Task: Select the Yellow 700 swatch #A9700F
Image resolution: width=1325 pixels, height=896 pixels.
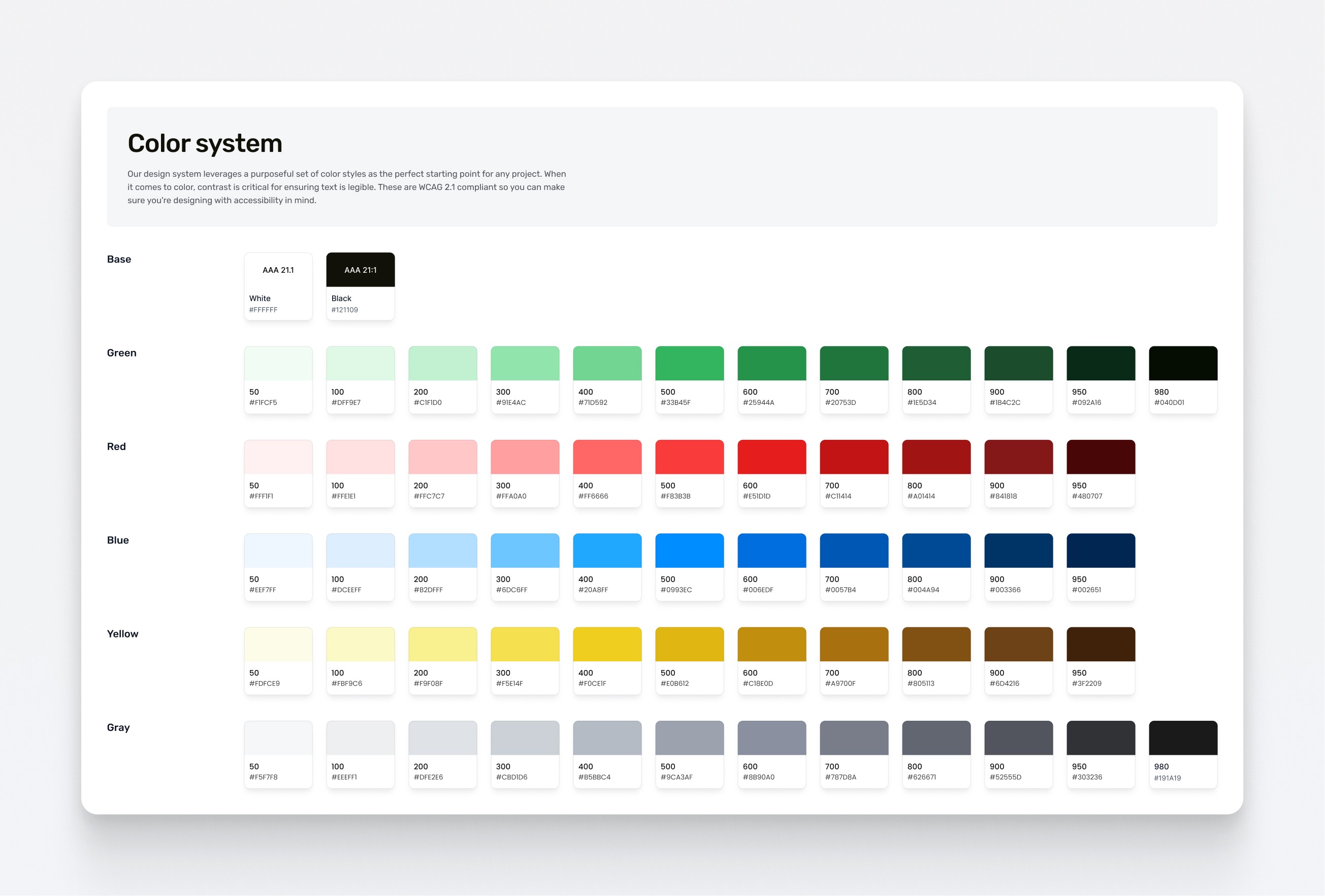Action: pos(854,645)
